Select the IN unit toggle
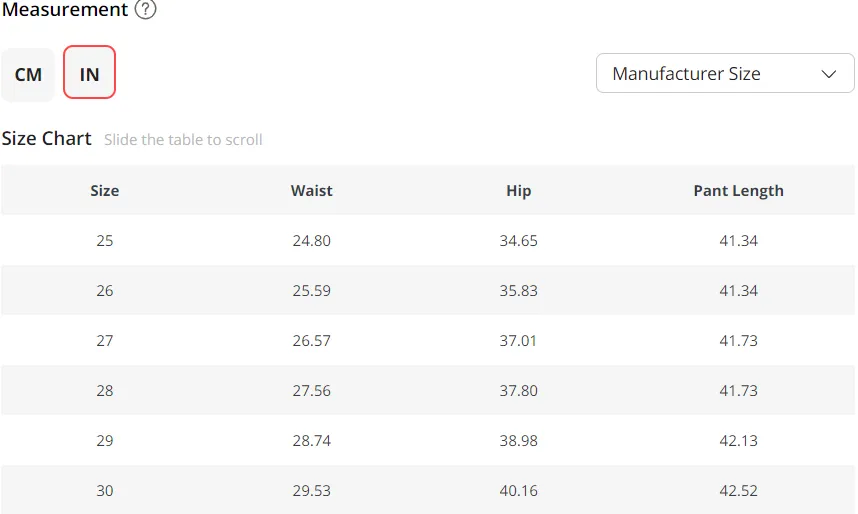This screenshot has height=514, width=858. coord(89,72)
